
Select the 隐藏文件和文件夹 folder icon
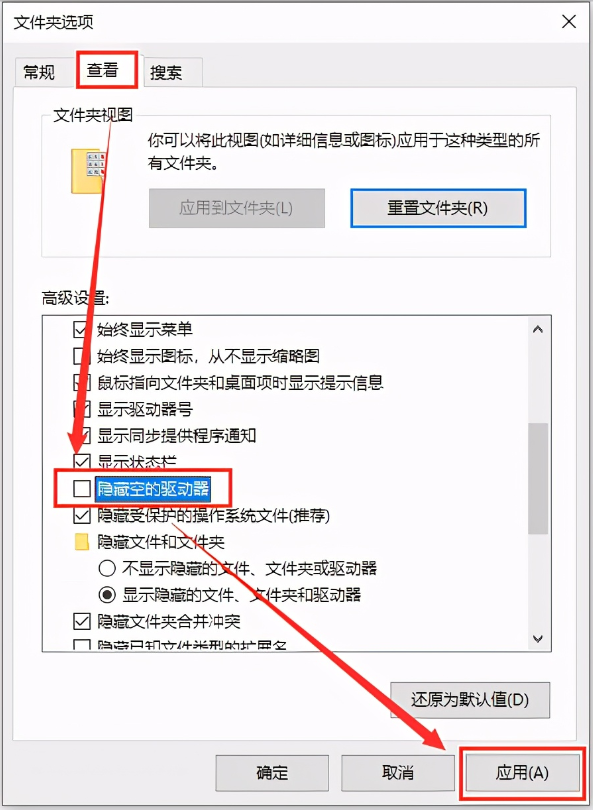click(82, 542)
